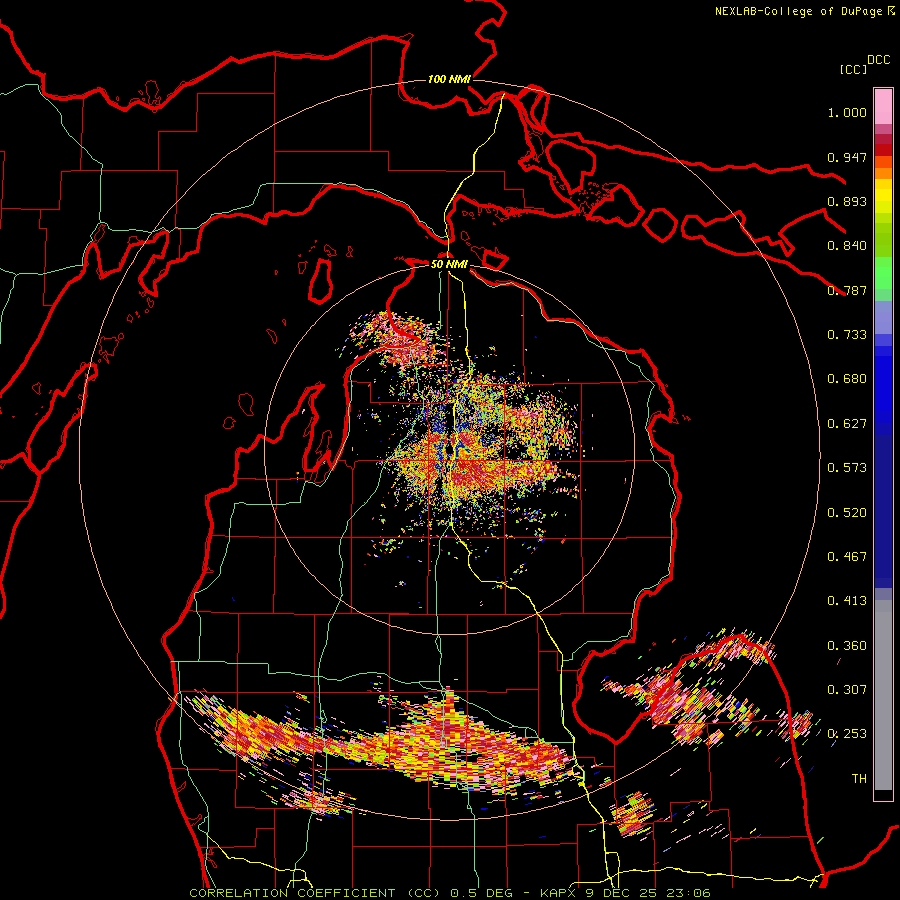The image size is (900, 900).
Task: Click the 0.893 value on color scale
Action: tap(847, 201)
